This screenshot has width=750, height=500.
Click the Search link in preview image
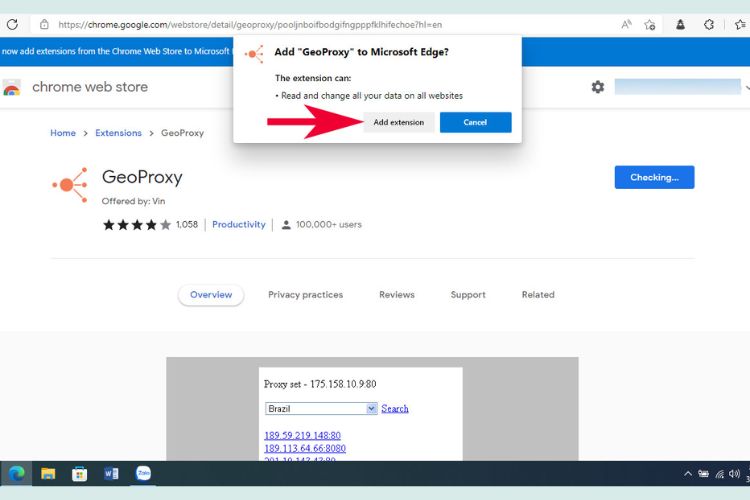(x=395, y=409)
